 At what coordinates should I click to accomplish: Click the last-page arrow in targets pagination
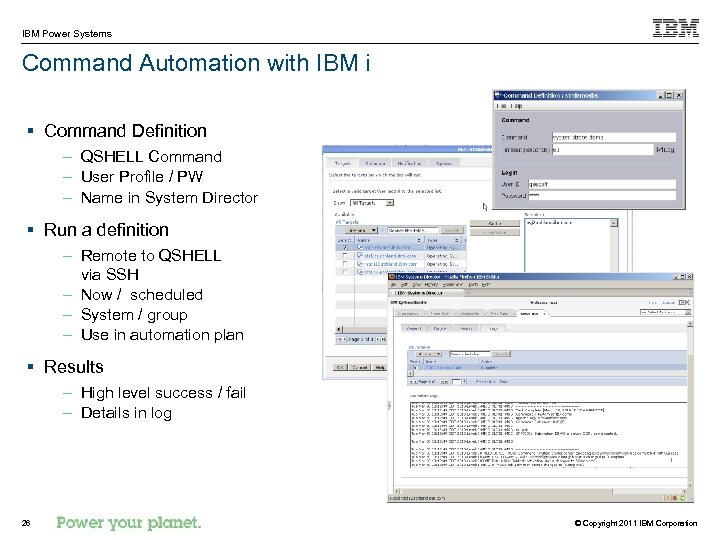[384, 339]
